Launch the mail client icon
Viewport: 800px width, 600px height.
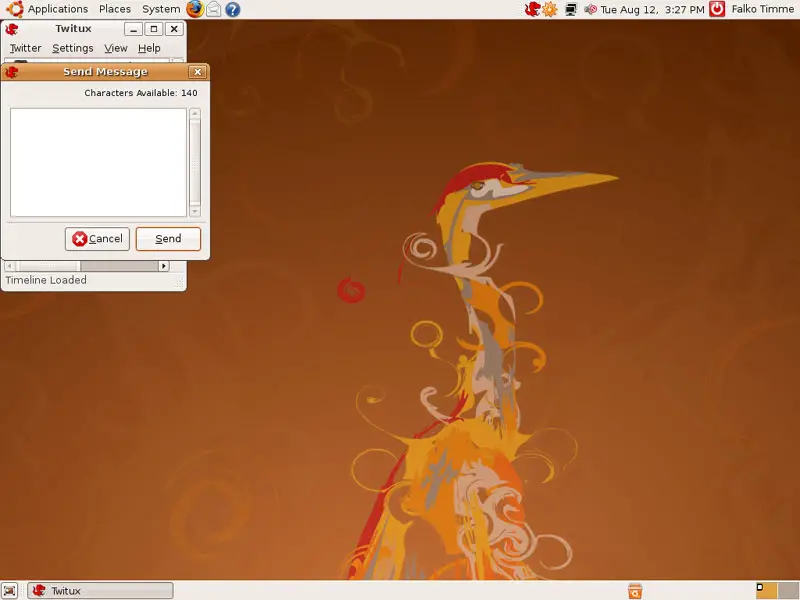coord(214,9)
